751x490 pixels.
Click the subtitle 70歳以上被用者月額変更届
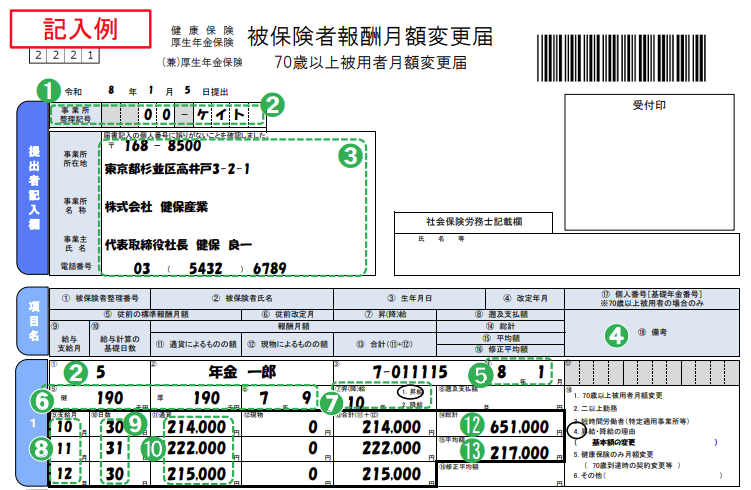point(370,62)
